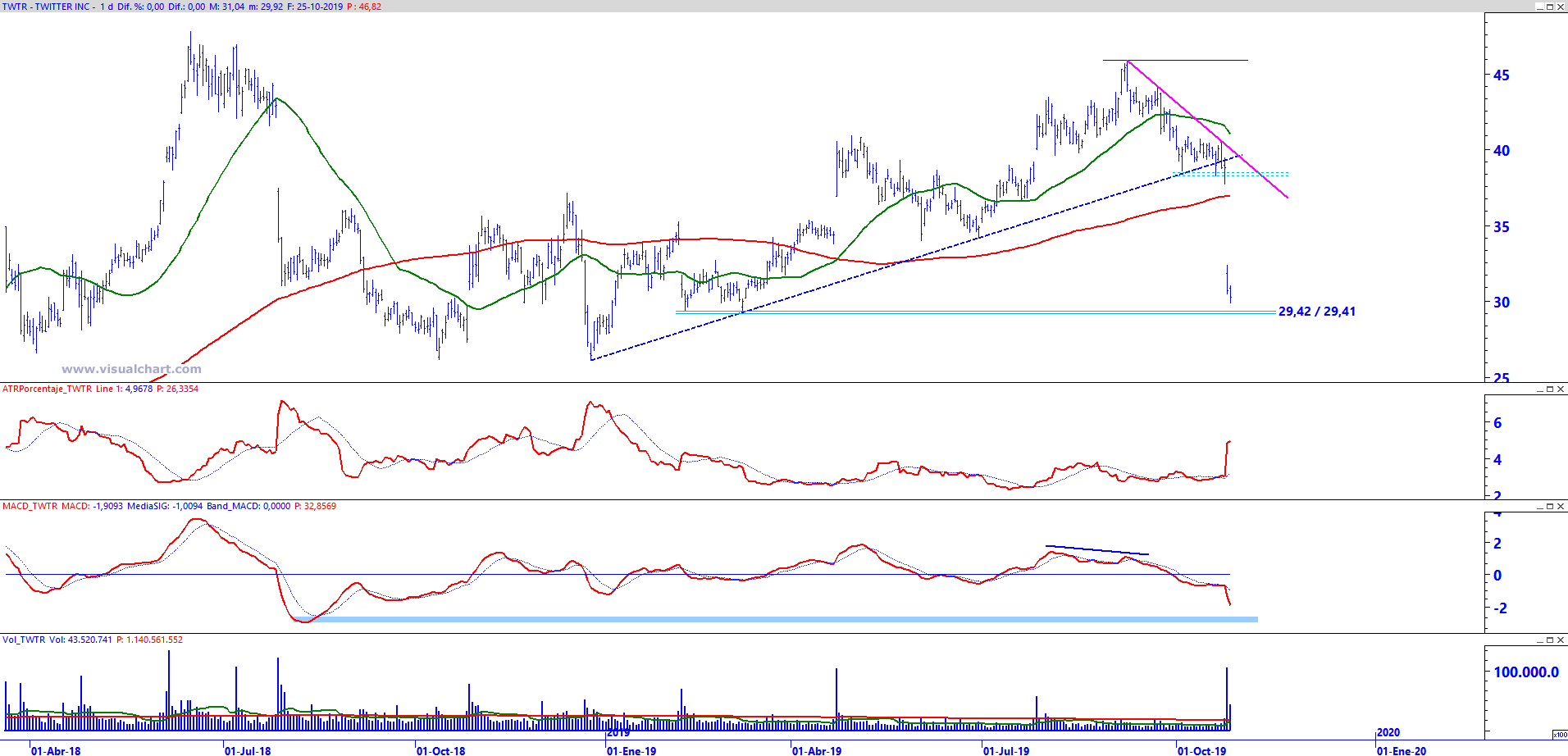Click the '01-Ene-19' date axis label

[631, 750]
